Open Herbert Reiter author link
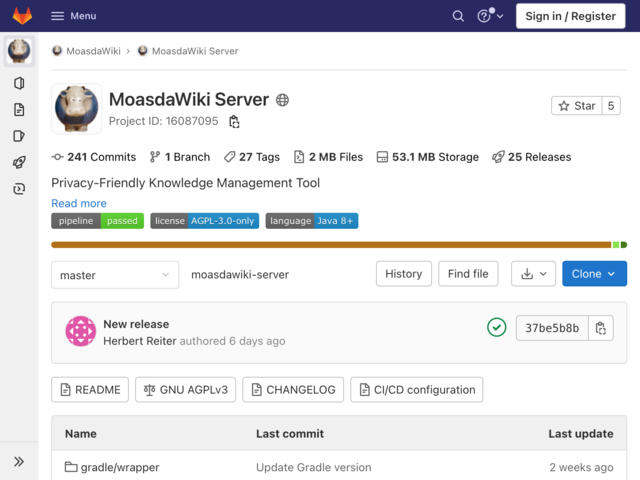Viewport: 640px width, 480px height. tap(140, 341)
